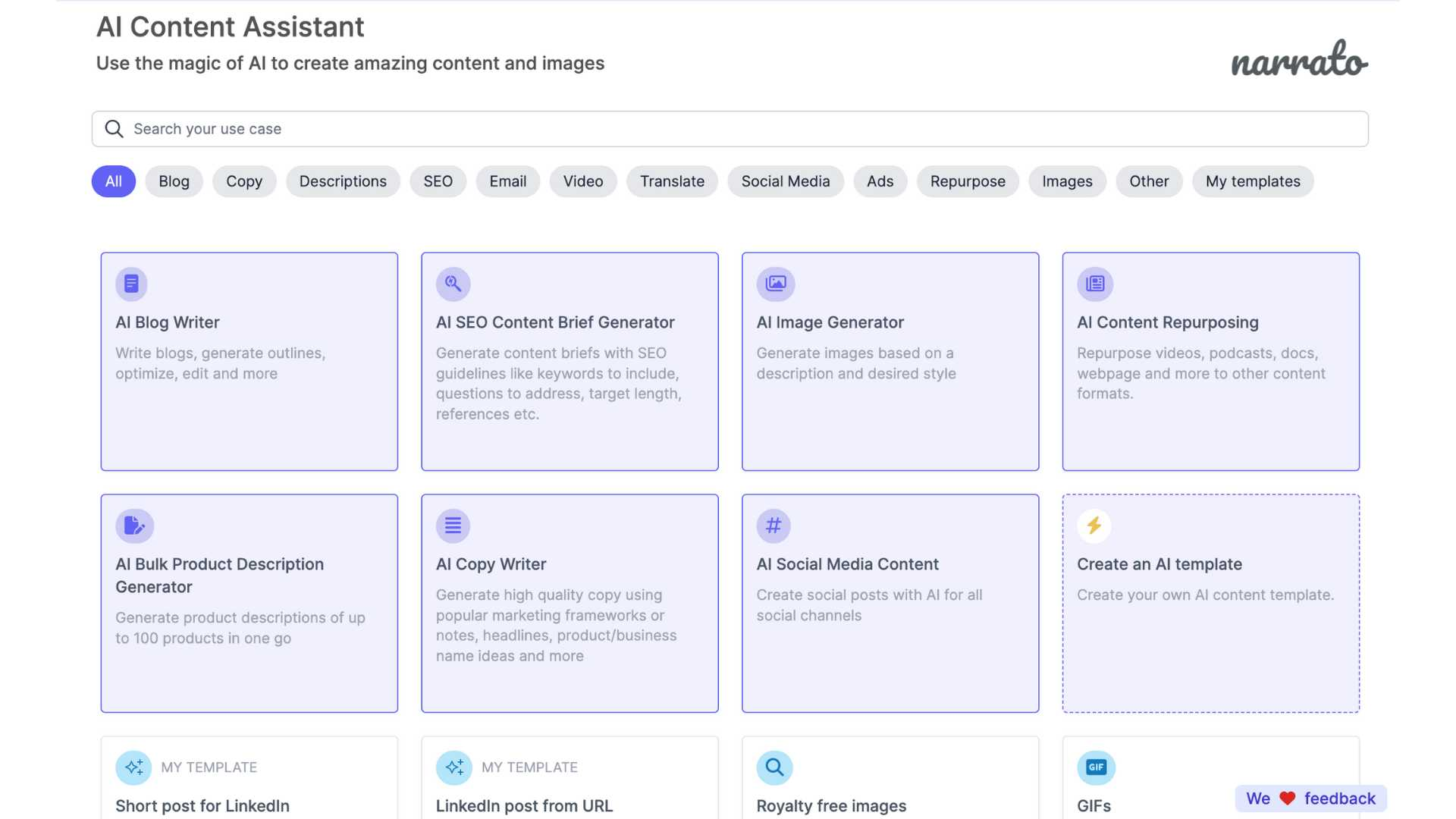This screenshot has height=819, width=1456.
Task: Click the SEO category filter toggle
Action: click(x=437, y=181)
